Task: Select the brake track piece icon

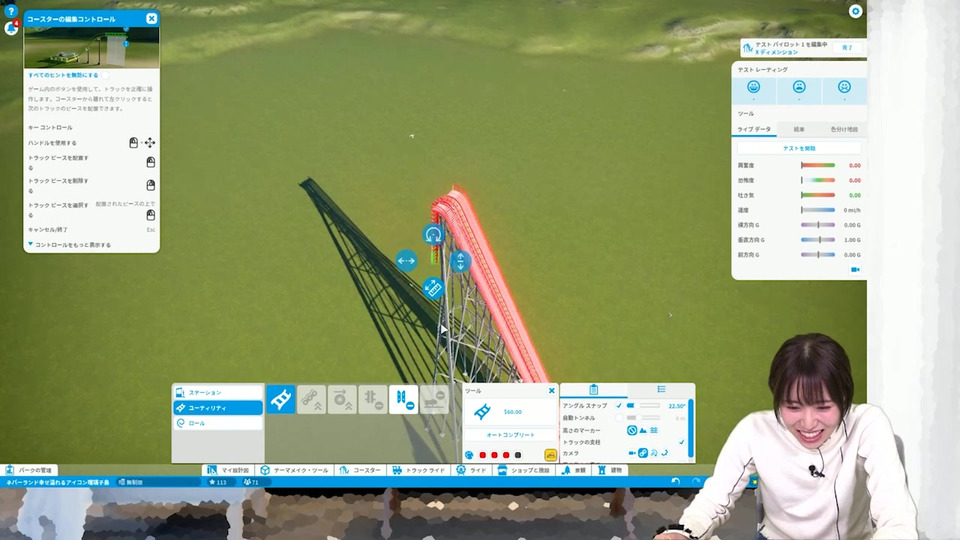Action: pyautogui.click(x=373, y=399)
